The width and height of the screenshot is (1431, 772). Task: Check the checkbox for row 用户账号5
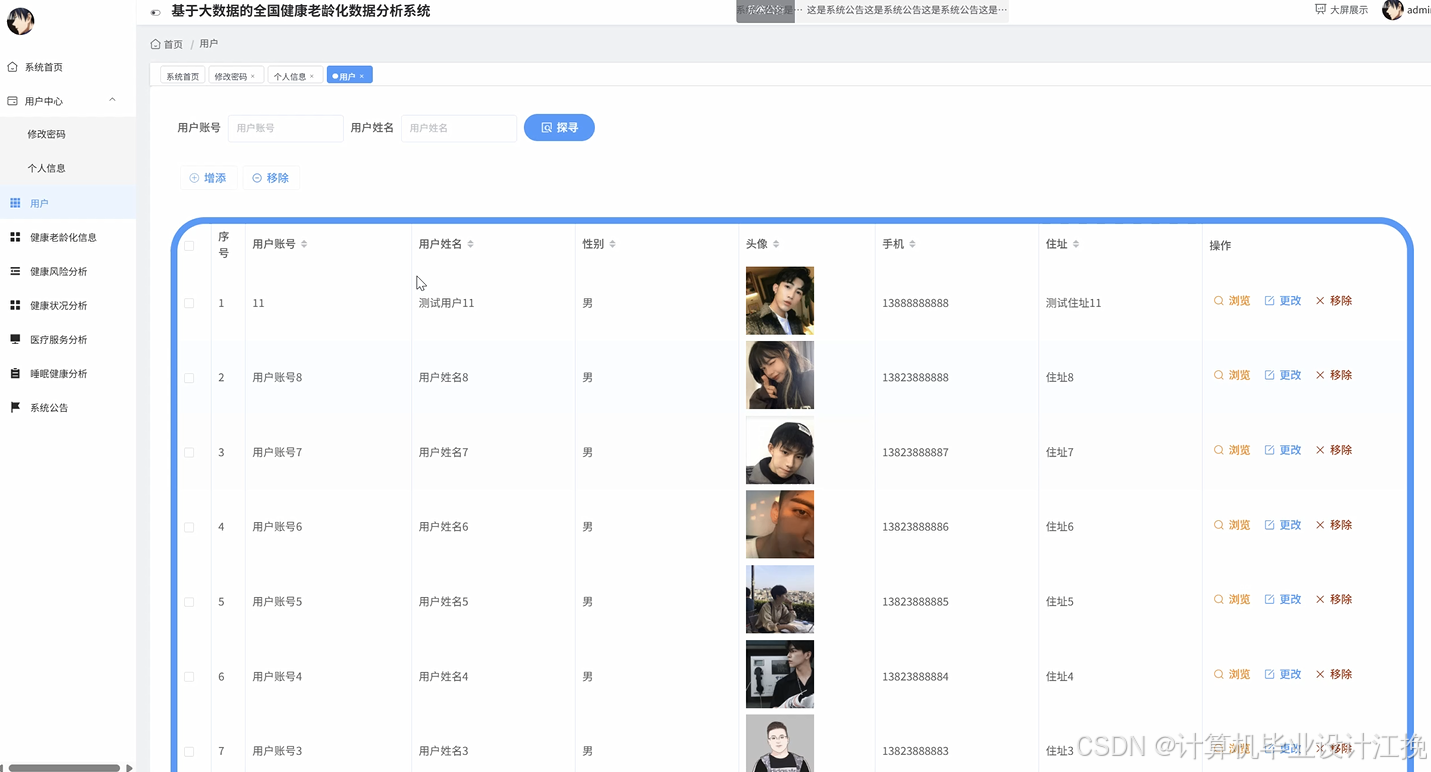click(x=189, y=602)
